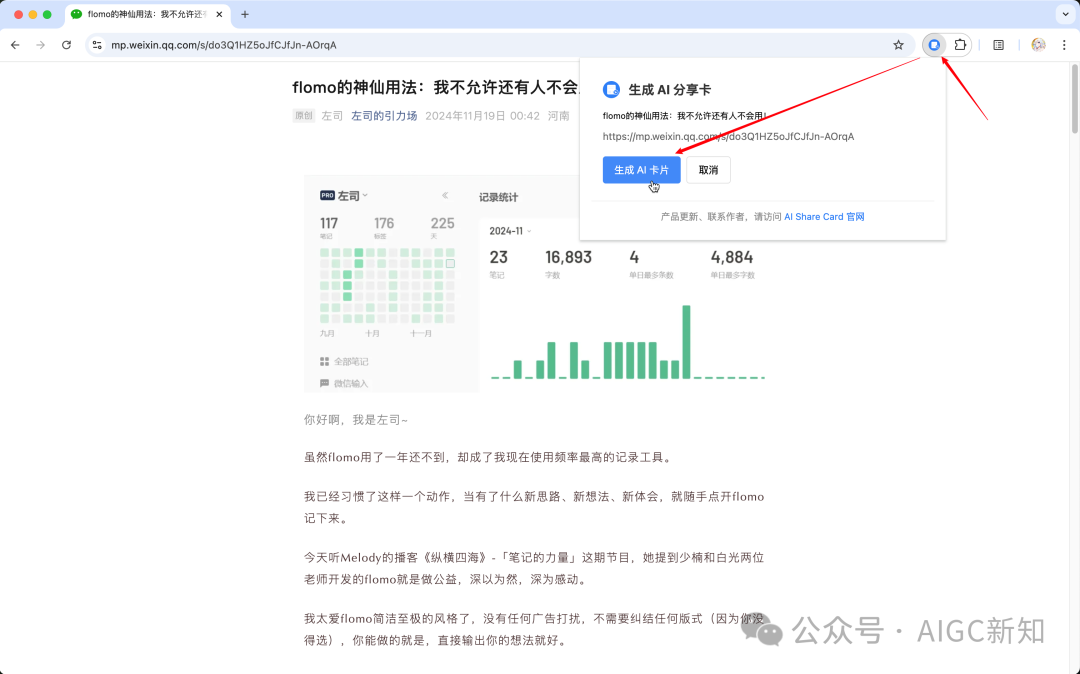Open a new tab with plus button
The width and height of the screenshot is (1080, 674).
click(245, 14)
